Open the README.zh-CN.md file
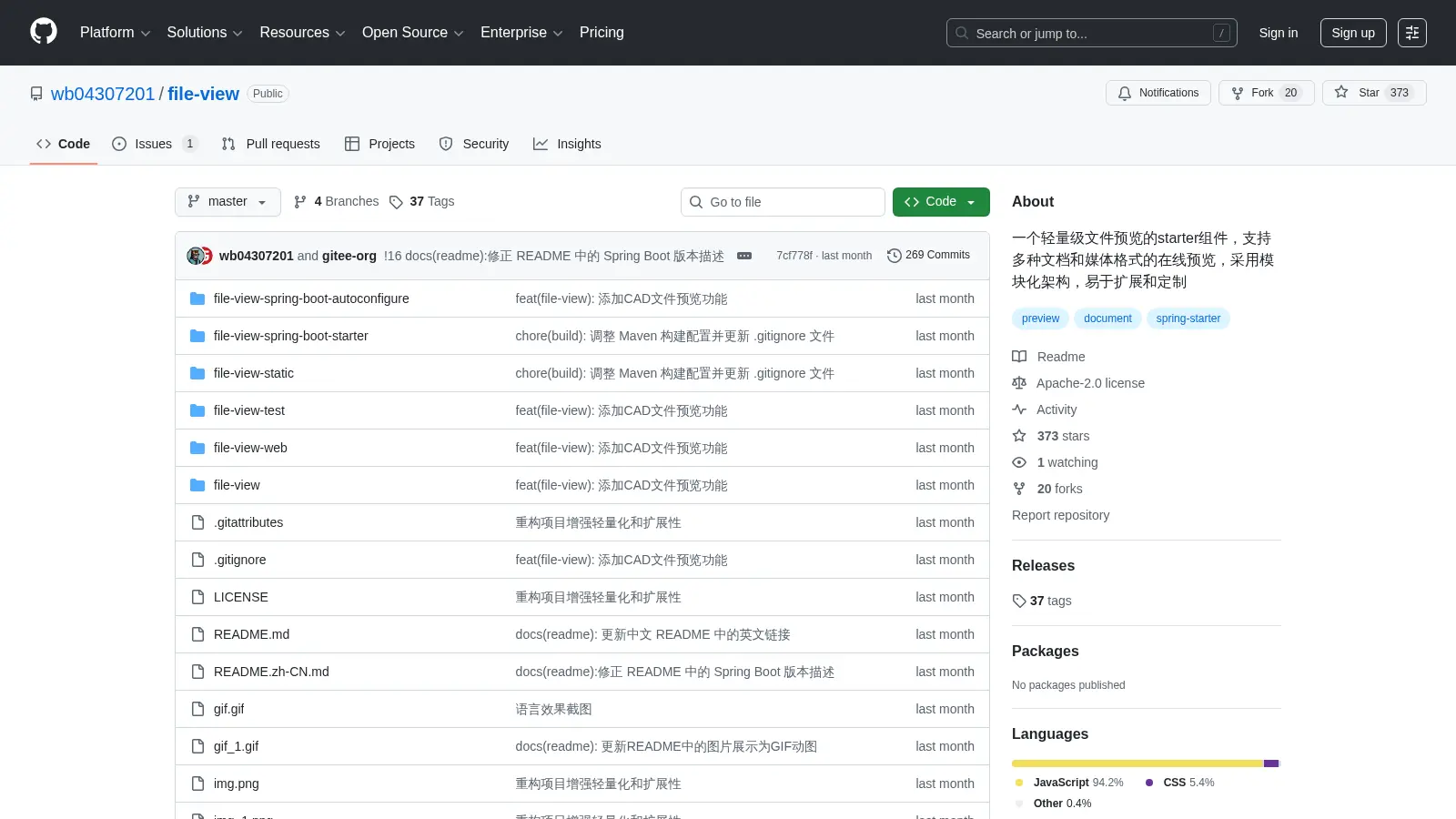The height and width of the screenshot is (819, 1456). point(271,672)
